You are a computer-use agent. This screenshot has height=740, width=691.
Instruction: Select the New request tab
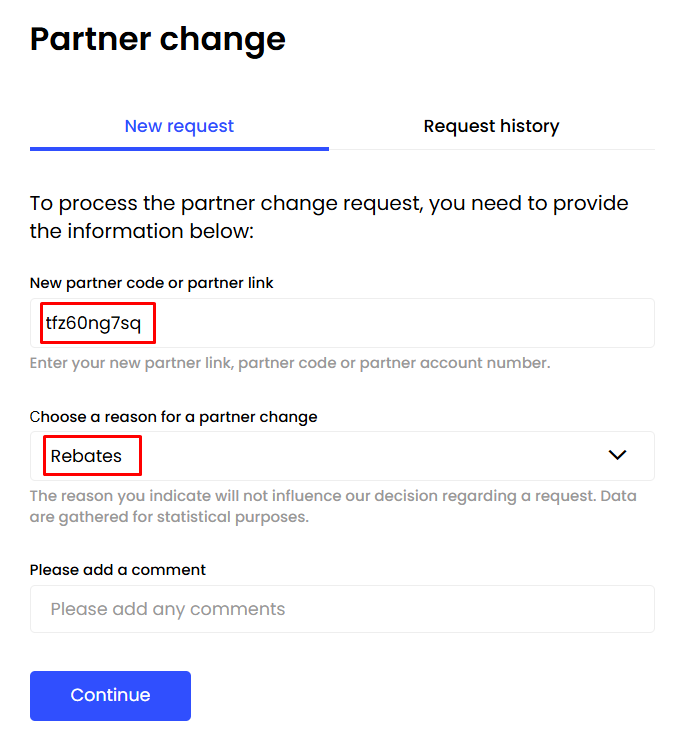pyautogui.click(x=179, y=126)
